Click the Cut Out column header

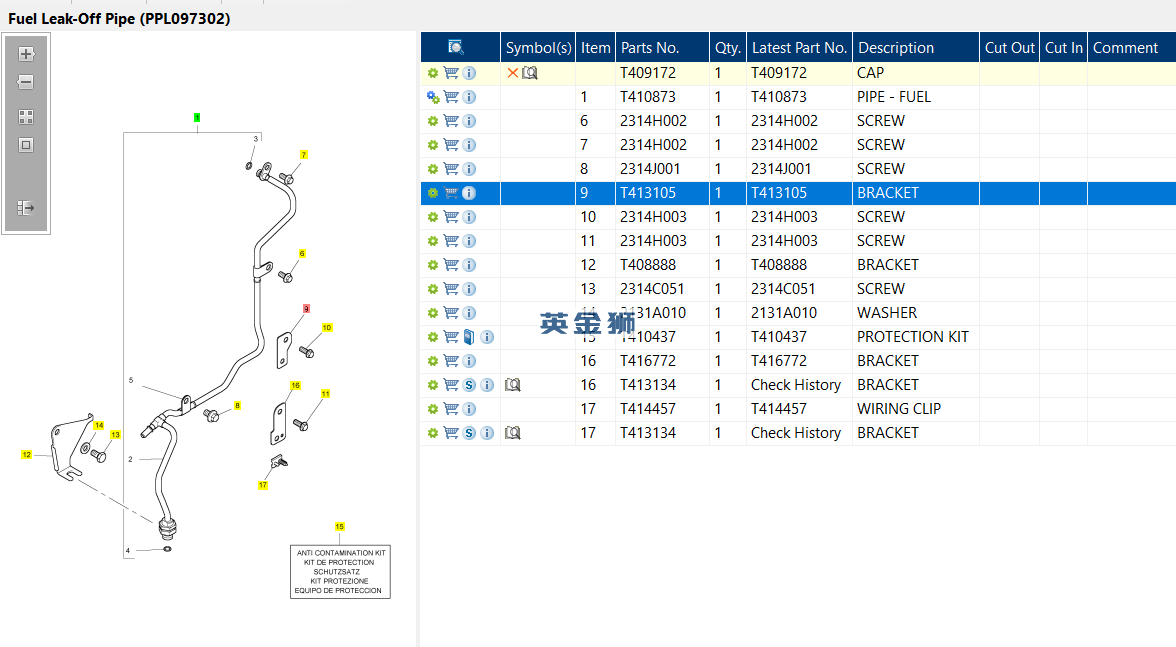click(x=1010, y=47)
